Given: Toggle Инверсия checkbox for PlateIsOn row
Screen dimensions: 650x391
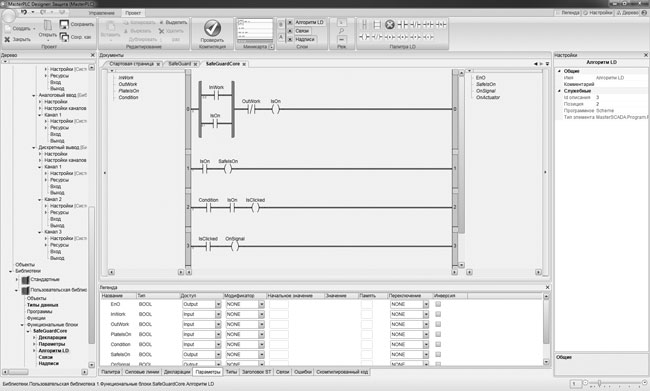Looking at the screenshot, I should [x=438, y=334].
